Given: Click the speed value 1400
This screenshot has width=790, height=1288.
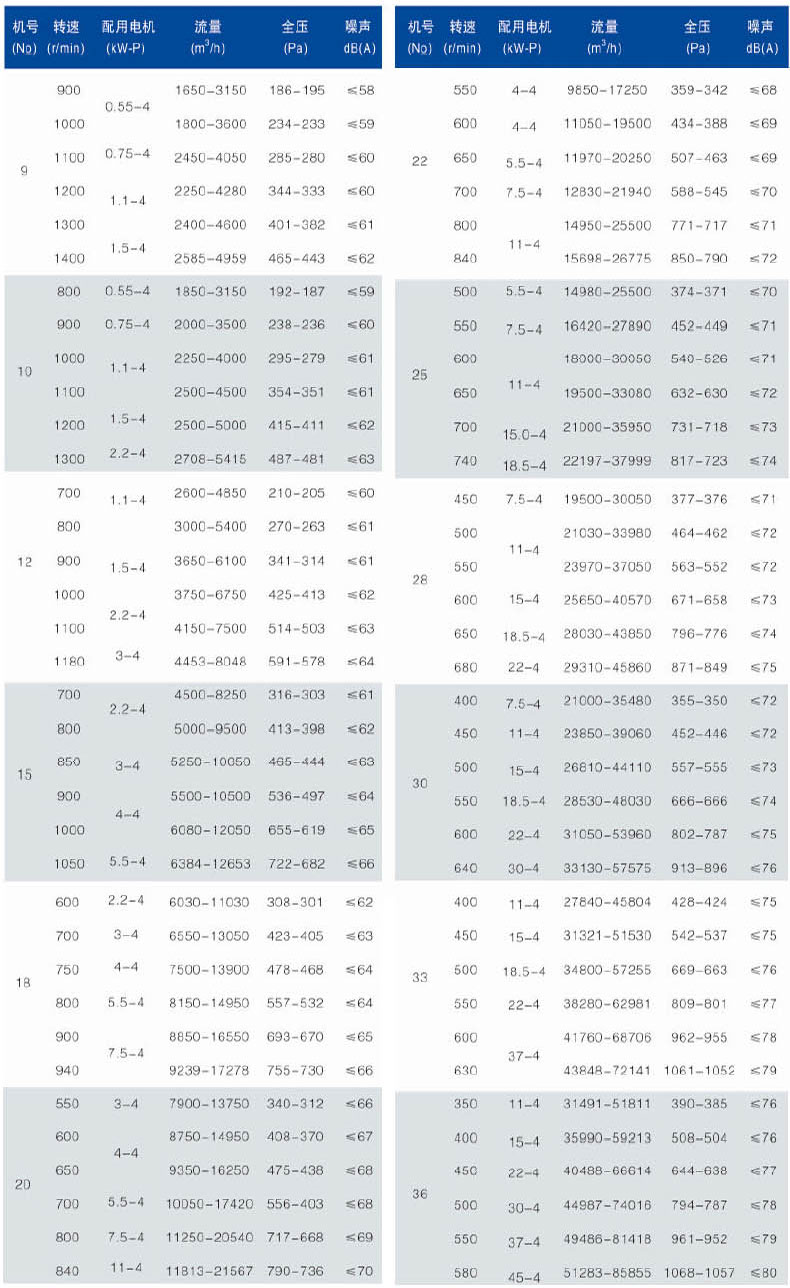Looking at the screenshot, I should point(68,258).
